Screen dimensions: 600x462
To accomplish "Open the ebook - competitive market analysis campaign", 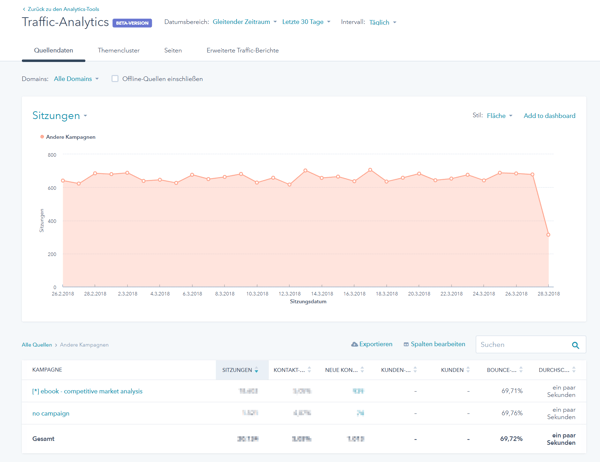I will (x=87, y=391).
